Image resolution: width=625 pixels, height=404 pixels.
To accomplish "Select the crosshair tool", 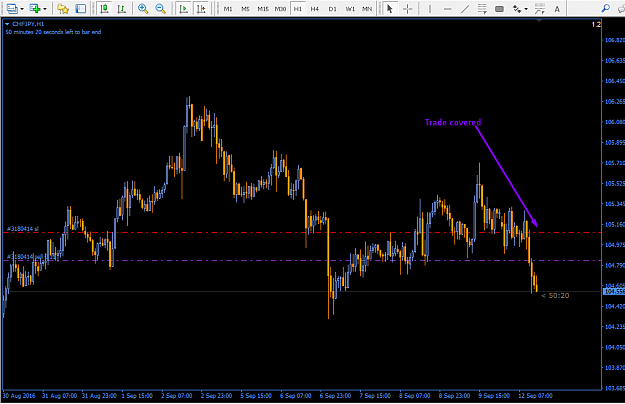I will coord(407,8).
